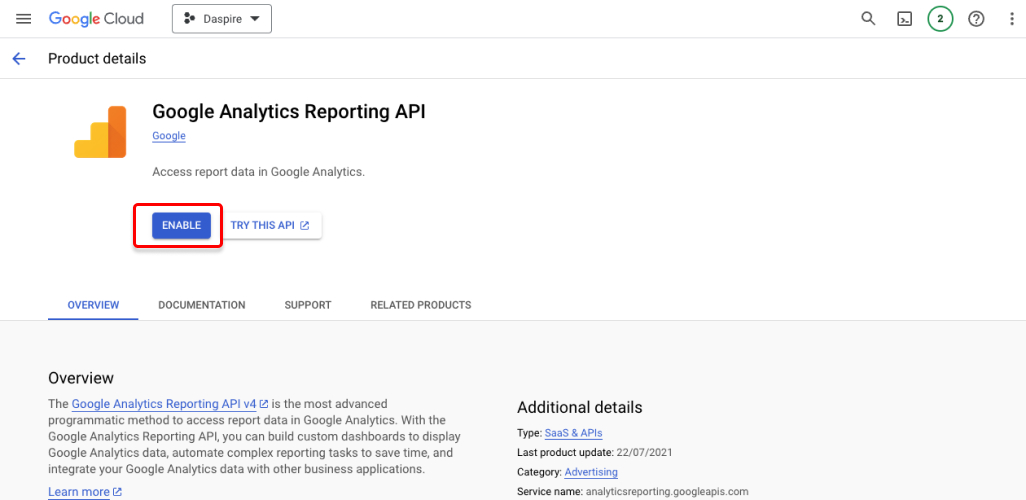Switch to the OVERVIEW tab
1026x500 pixels.
click(94, 305)
